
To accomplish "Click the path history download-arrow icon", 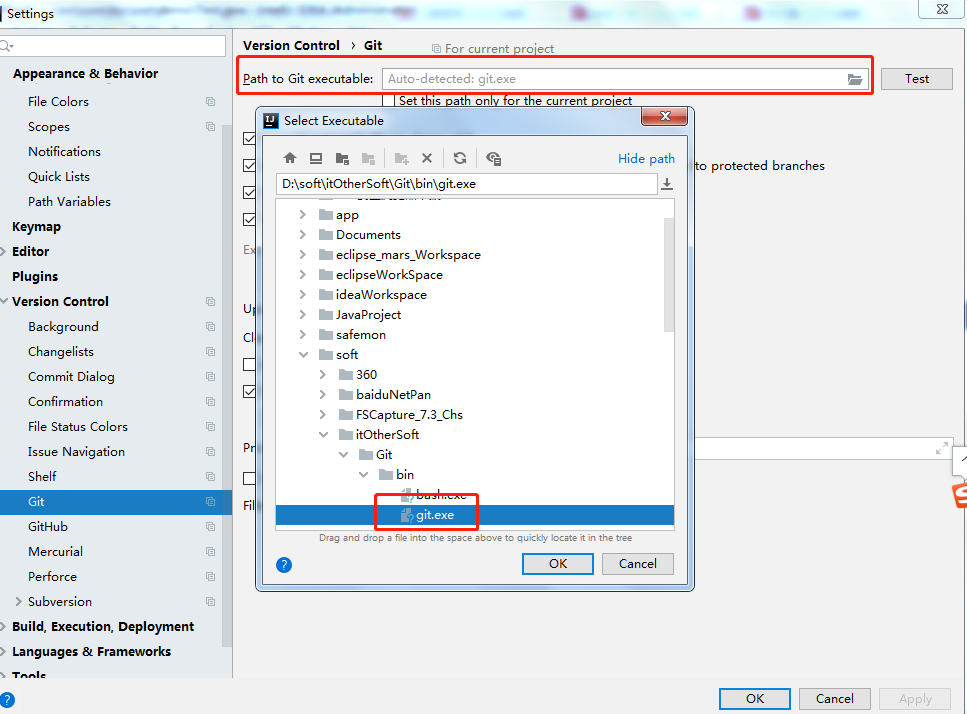I will [x=667, y=184].
